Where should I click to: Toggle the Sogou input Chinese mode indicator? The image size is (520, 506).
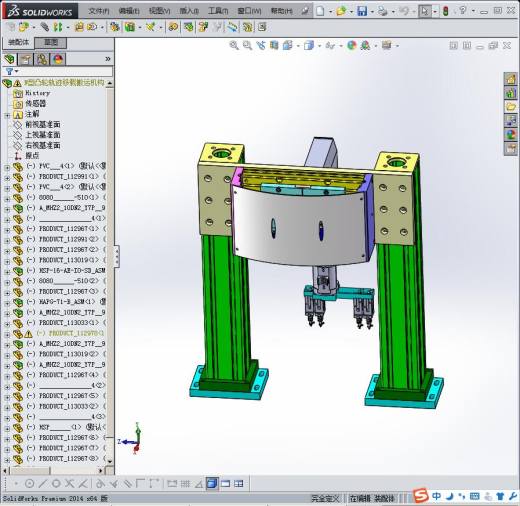click(436, 496)
